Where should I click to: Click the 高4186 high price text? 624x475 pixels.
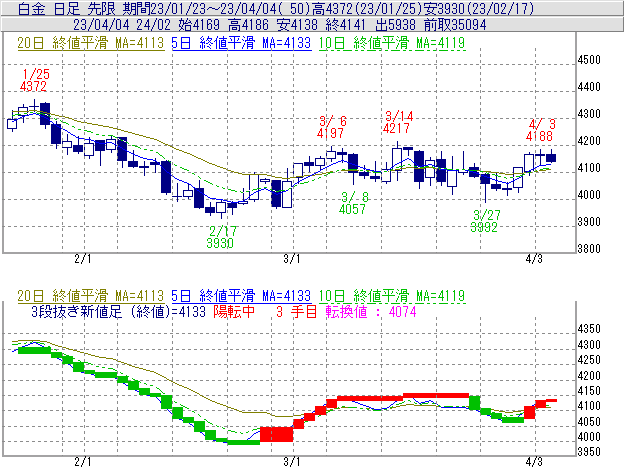point(249,25)
